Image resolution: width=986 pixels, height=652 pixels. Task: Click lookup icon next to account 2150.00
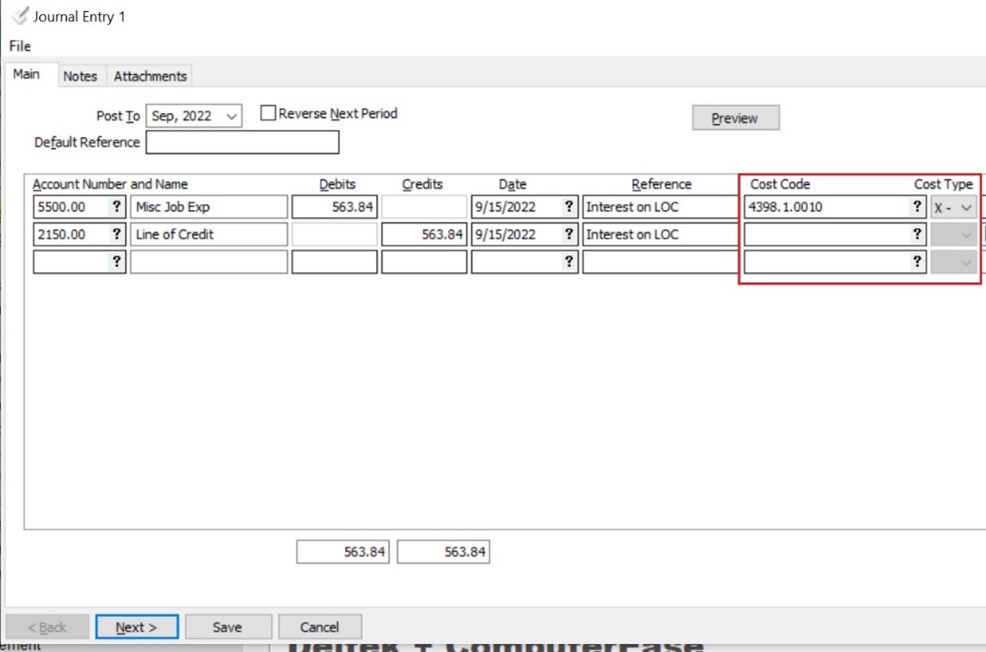(116, 235)
